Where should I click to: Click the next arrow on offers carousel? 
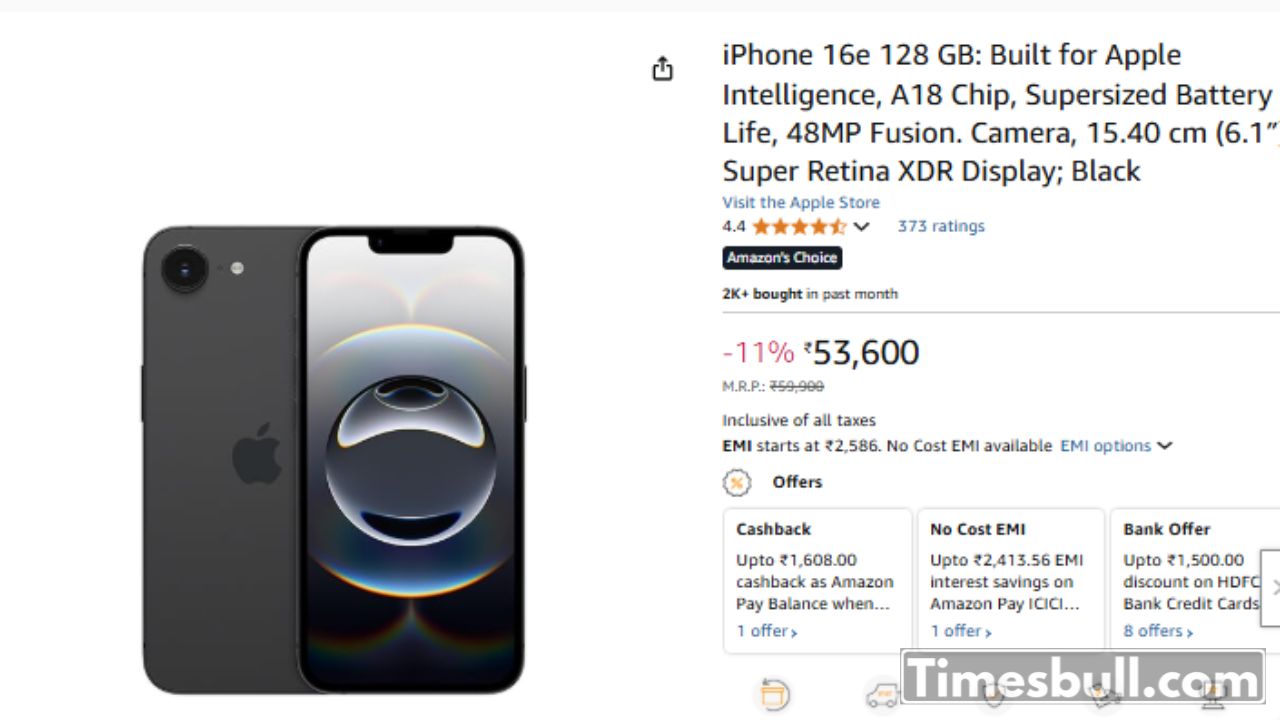1272,588
